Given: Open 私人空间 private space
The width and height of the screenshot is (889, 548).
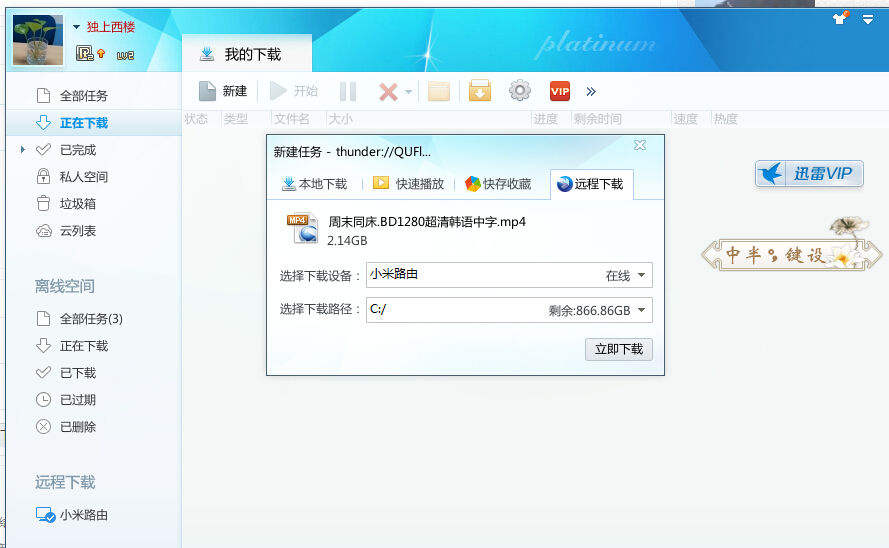Looking at the screenshot, I should [x=83, y=177].
